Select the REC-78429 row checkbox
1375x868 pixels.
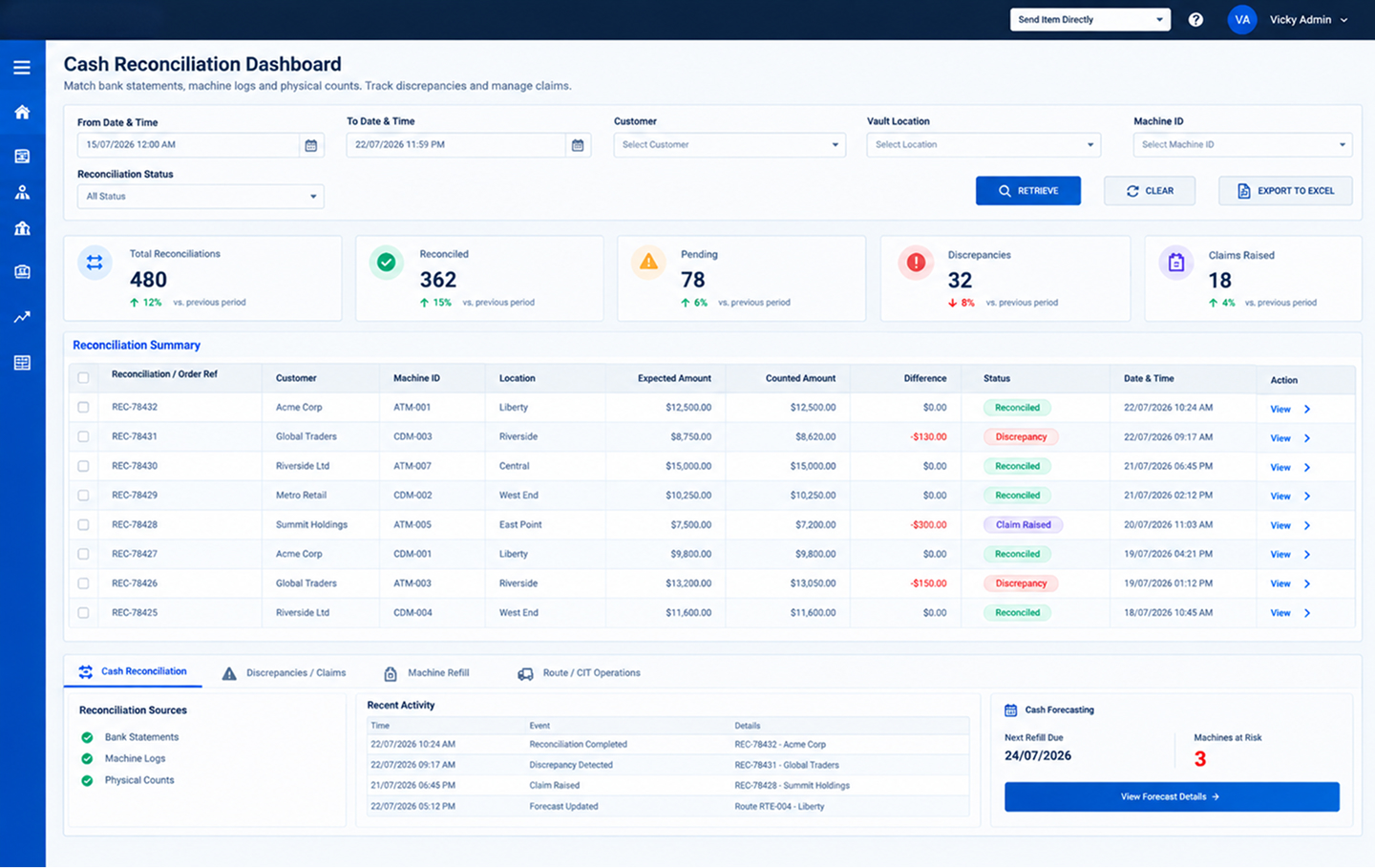pyautogui.click(x=83, y=496)
